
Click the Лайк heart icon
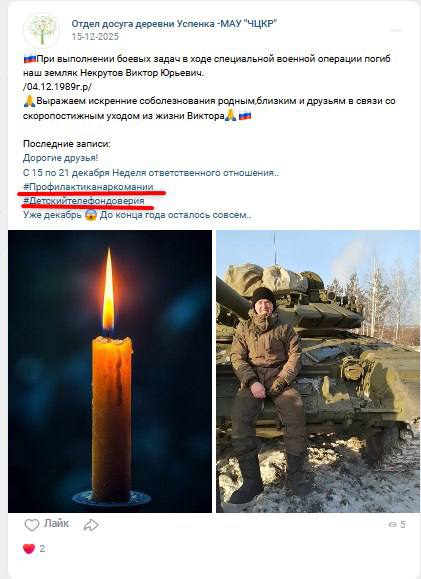click(x=31, y=525)
